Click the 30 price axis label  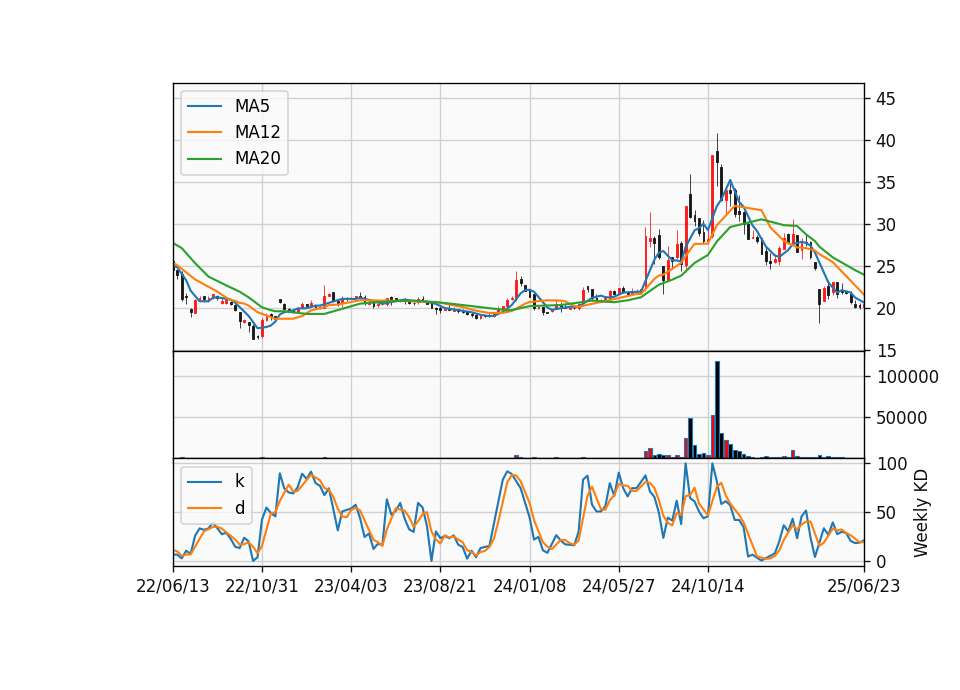(x=886, y=225)
